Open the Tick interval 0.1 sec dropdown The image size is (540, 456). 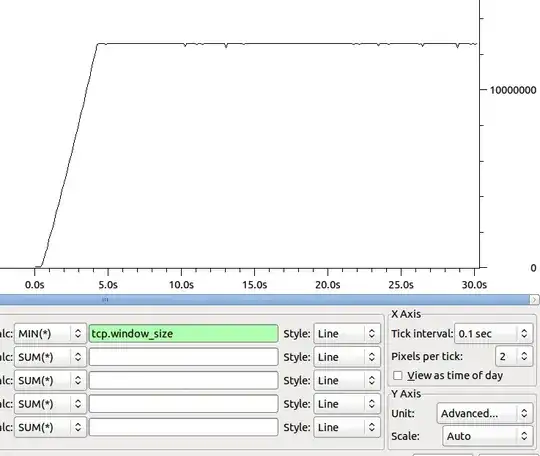pyautogui.click(x=494, y=333)
